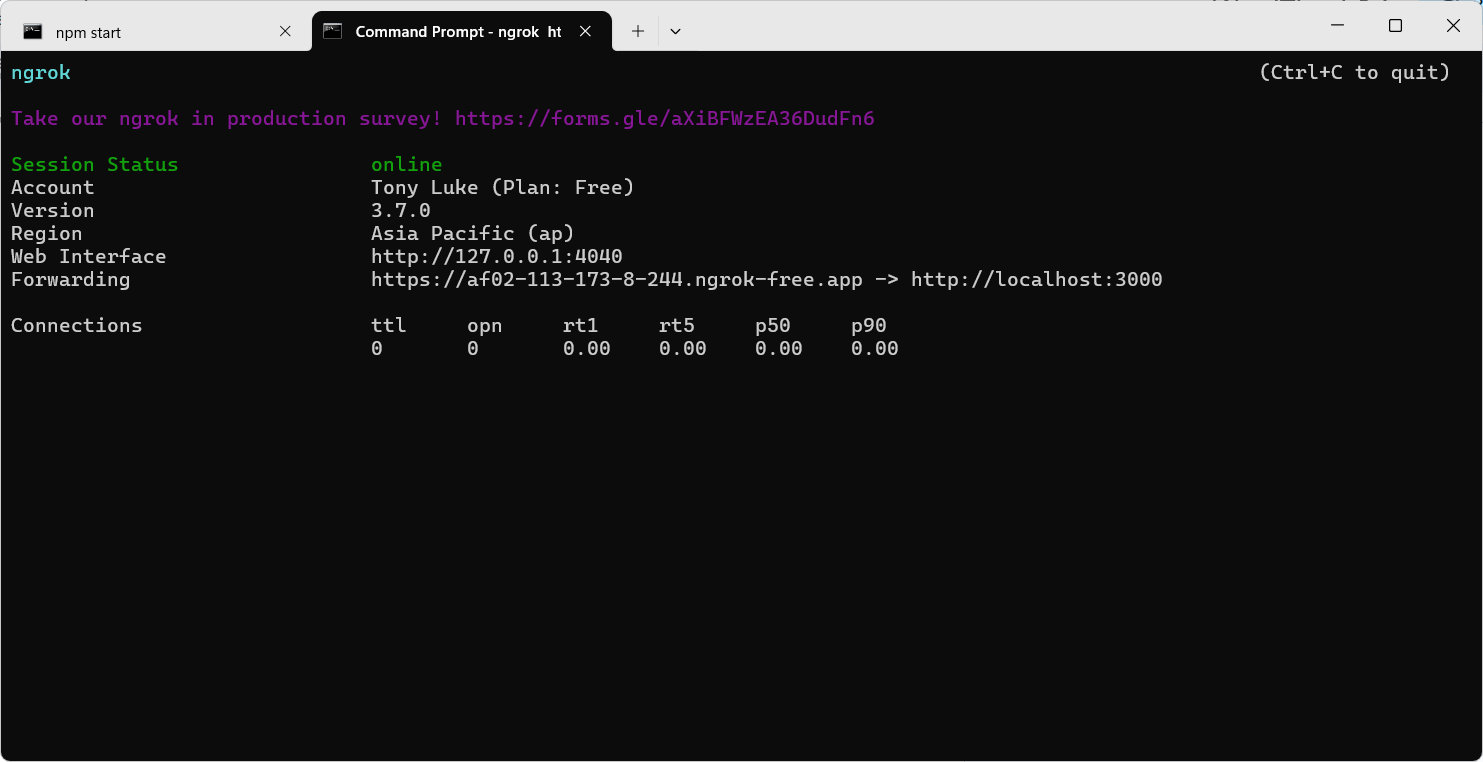Screen dimensions: 1483x762
Task: Click the http://localhost:3000 target address
Action: [1037, 280]
